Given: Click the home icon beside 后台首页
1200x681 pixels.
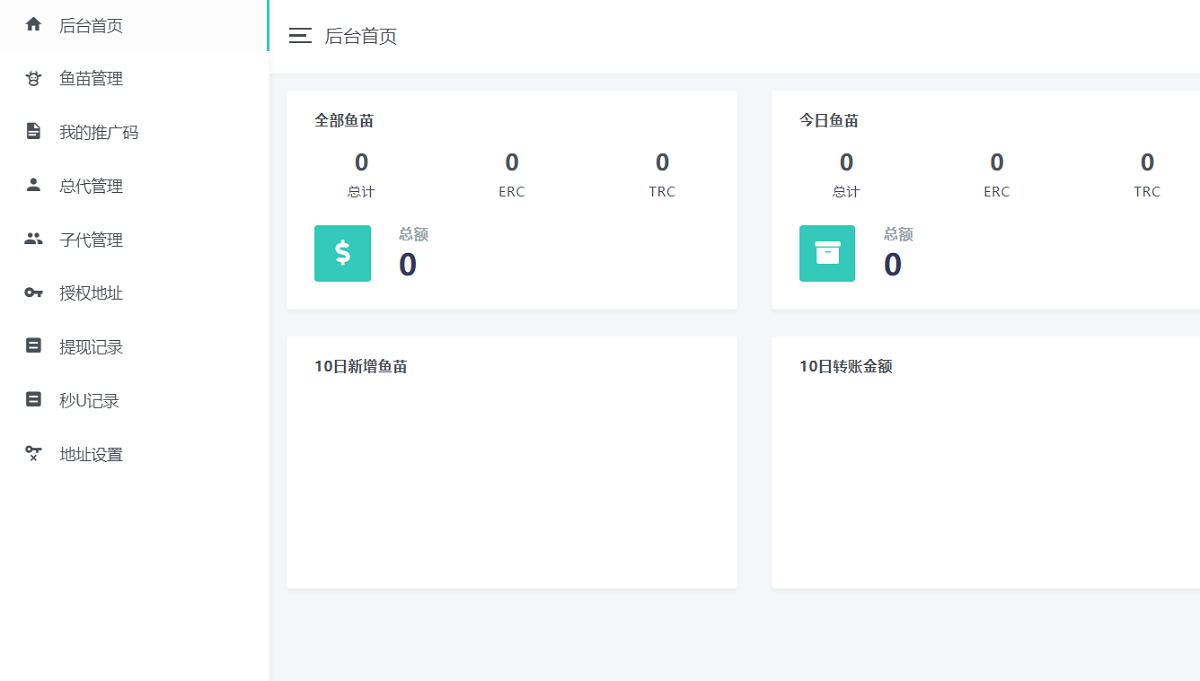Looking at the screenshot, I should pyautogui.click(x=34, y=25).
